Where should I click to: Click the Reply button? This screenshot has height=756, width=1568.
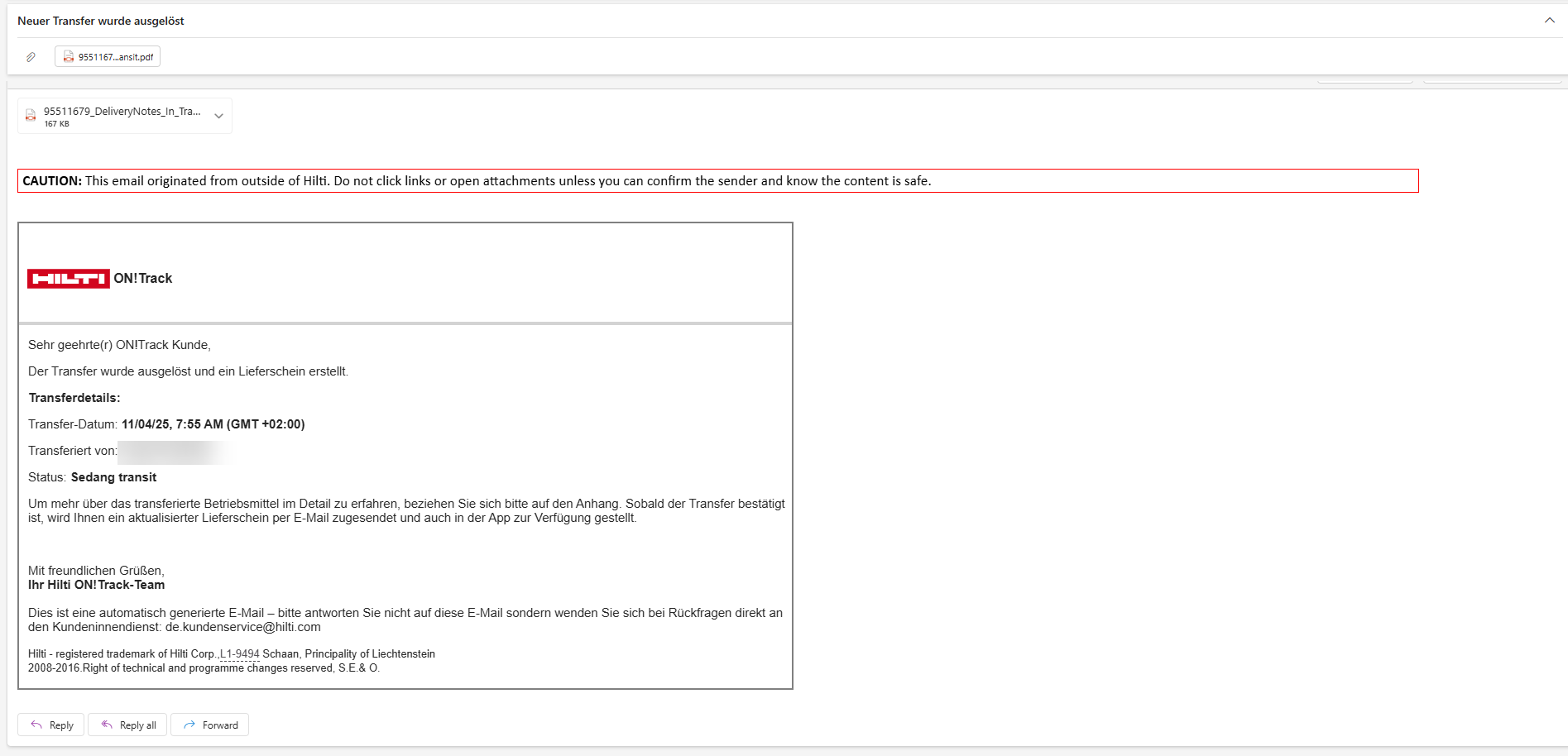pyautogui.click(x=51, y=725)
